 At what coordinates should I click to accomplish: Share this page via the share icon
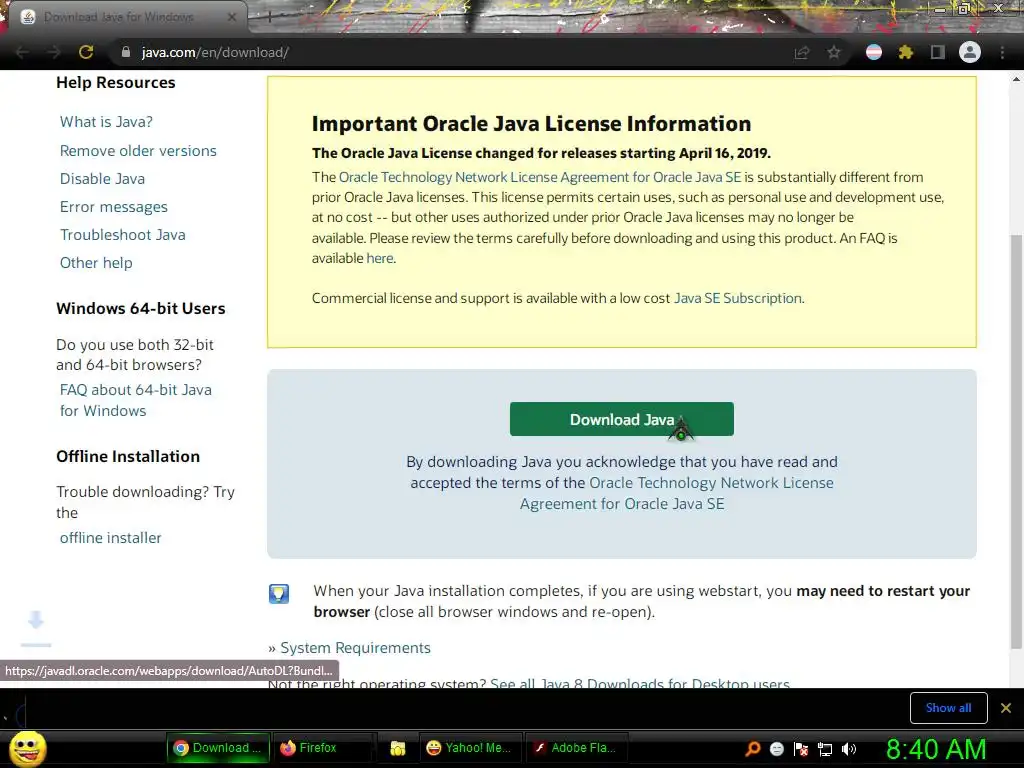tap(801, 52)
